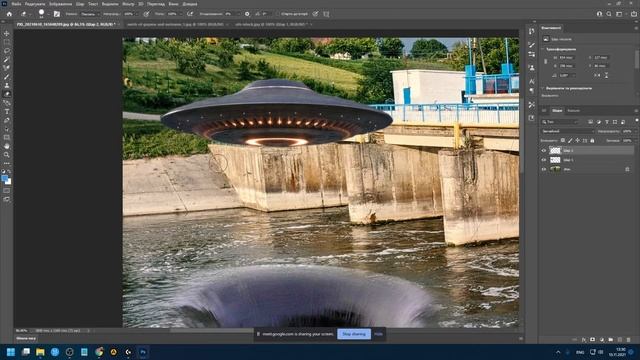
Task: Open Character panel icon in dock
Action: point(531,81)
